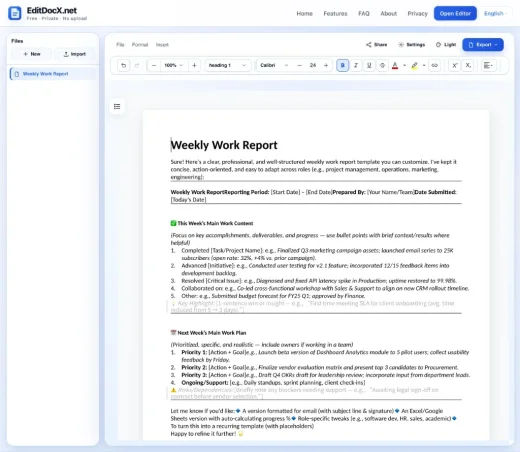
Task: Click the 'Files' panel title
Action: coord(17,41)
